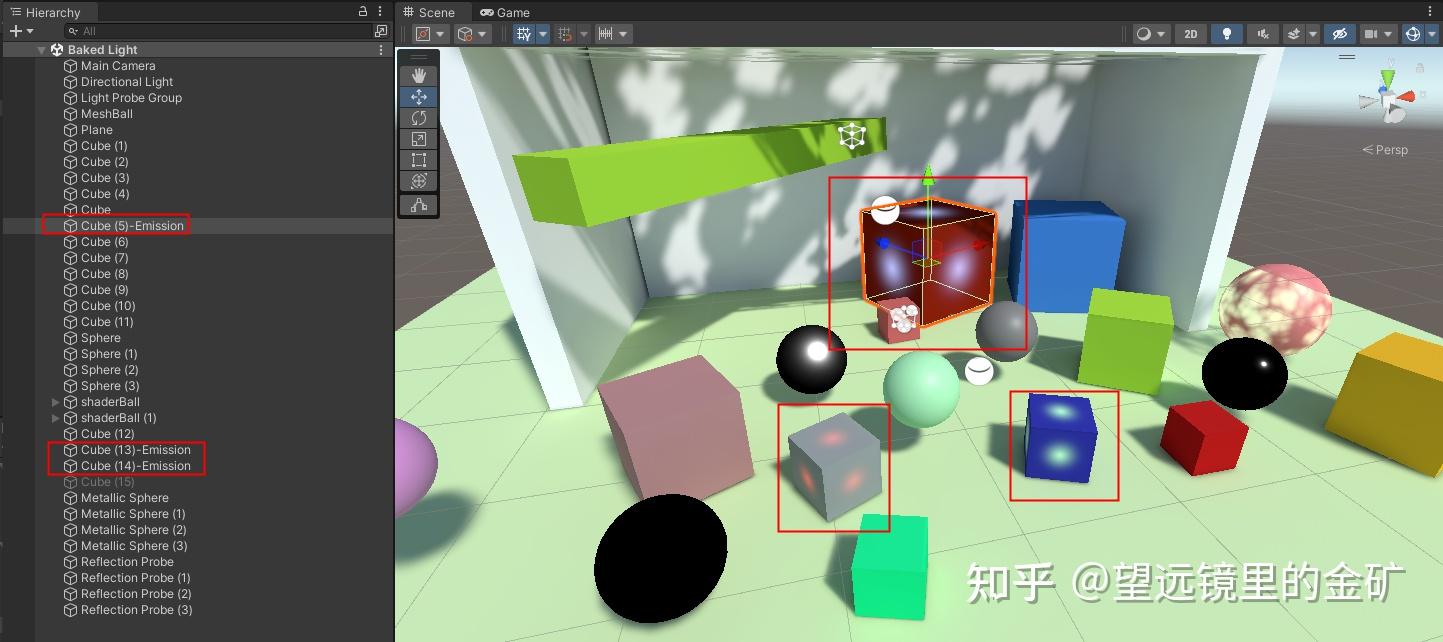Toggle Scene visibility with the eye icon

[1339, 33]
